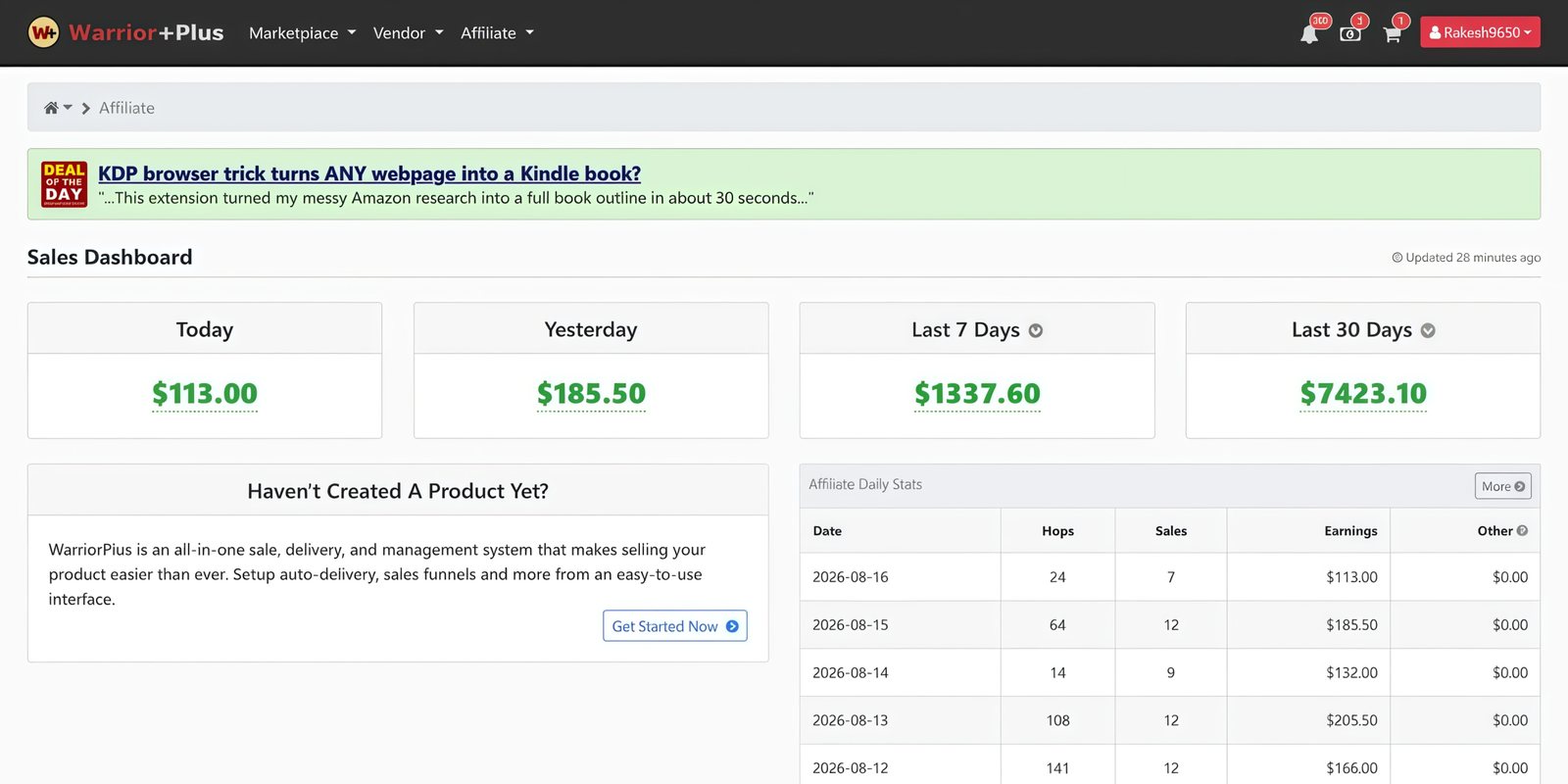Screen dimensions: 1568x784
Task: Open the KDP browser trick deal link
Action: coord(369,173)
